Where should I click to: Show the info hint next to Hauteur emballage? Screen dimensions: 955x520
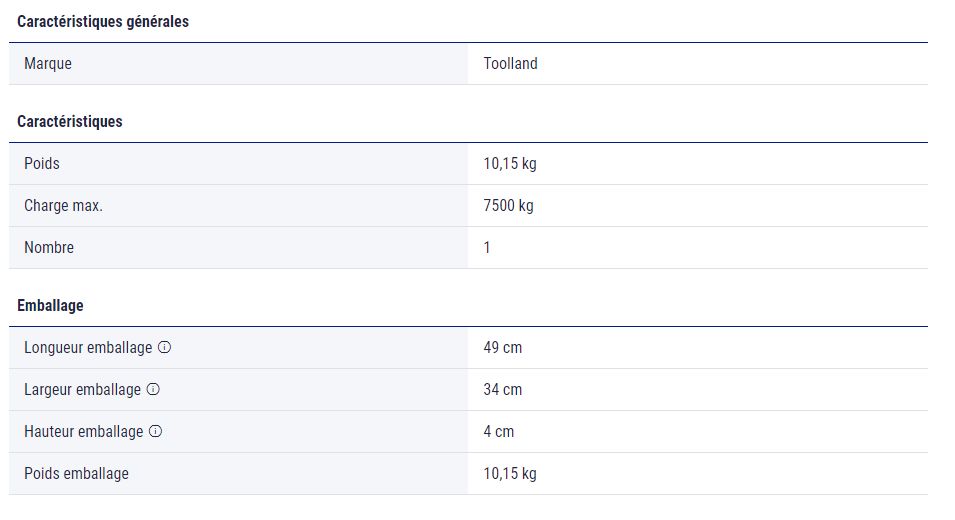(156, 432)
